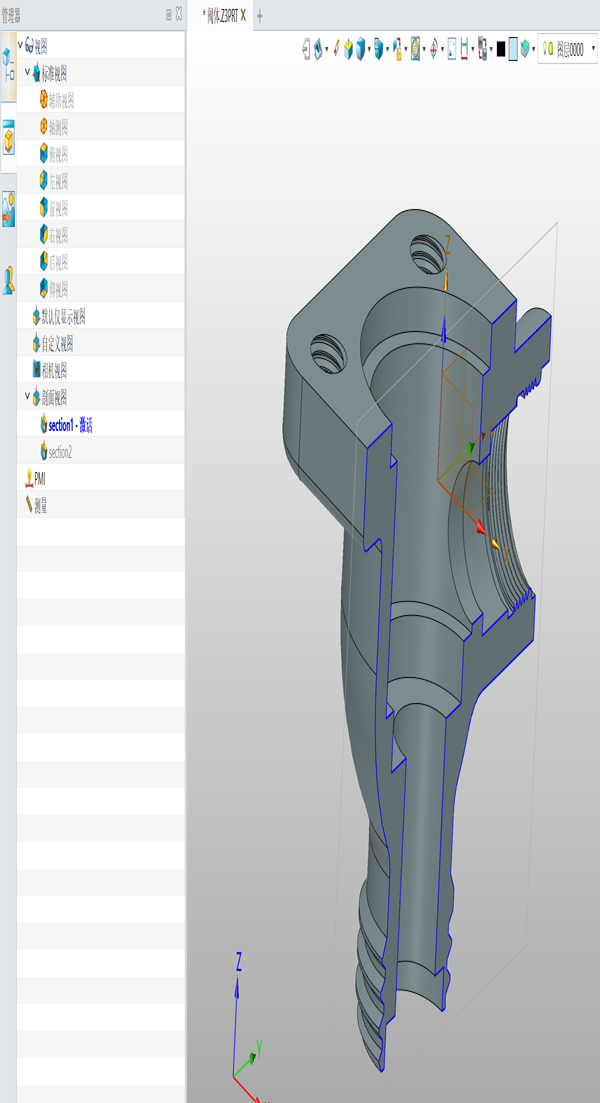Screen dimensions: 600x1103
Task: Collapse the 视图 root tree node
Action: pos(20,45)
